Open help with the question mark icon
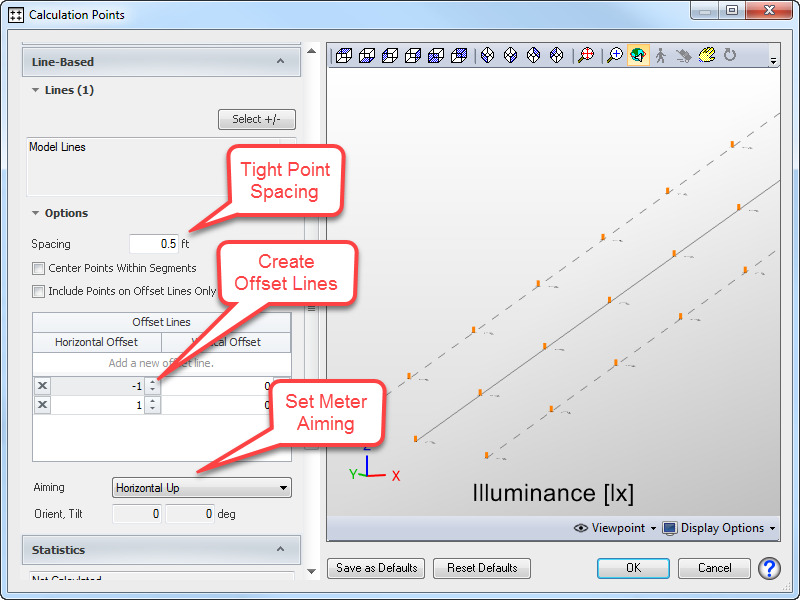This screenshot has width=800, height=600. (x=769, y=568)
